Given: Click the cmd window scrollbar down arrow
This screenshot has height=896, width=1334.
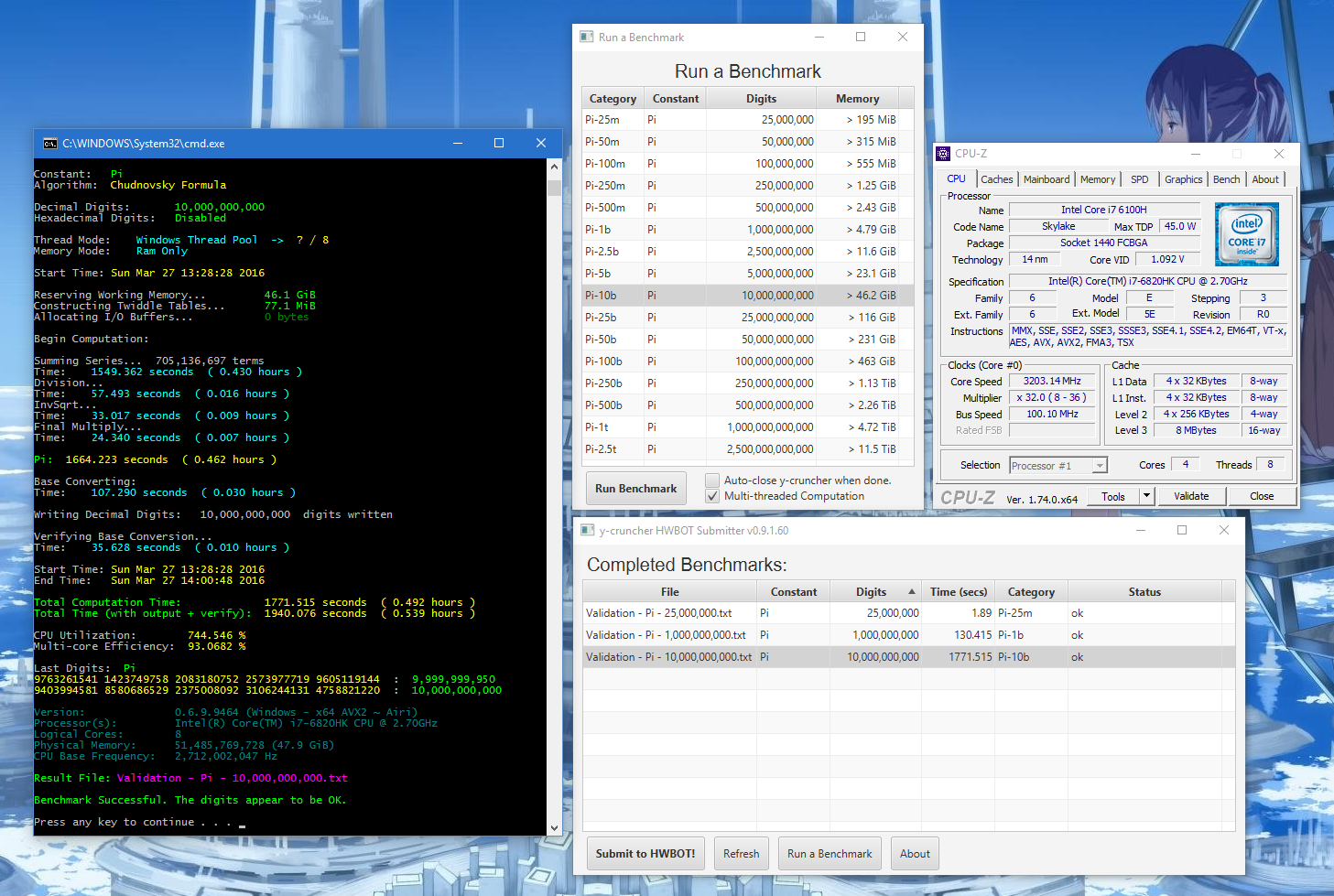Looking at the screenshot, I should click(554, 827).
